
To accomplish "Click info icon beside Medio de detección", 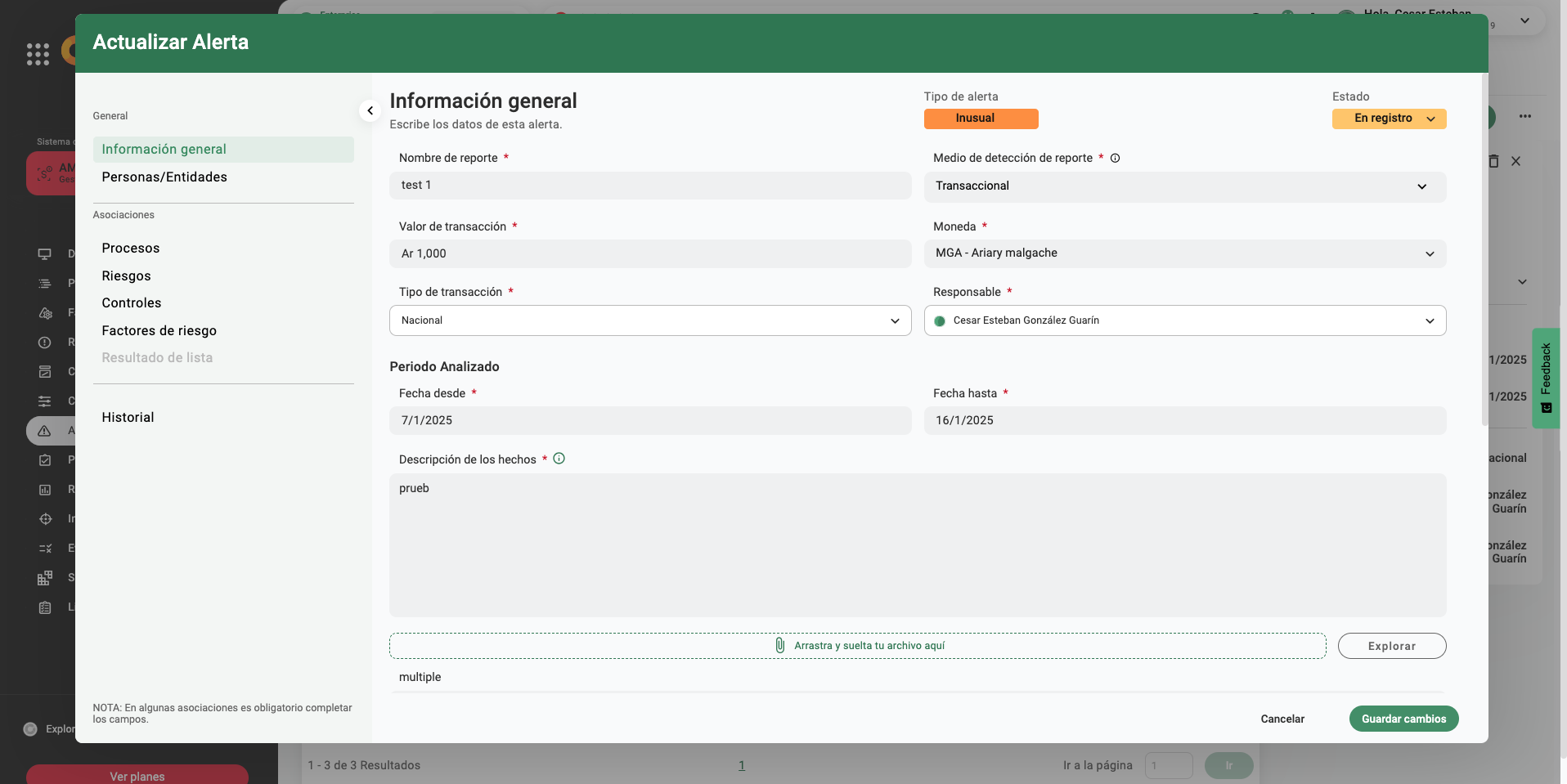I will [1115, 158].
